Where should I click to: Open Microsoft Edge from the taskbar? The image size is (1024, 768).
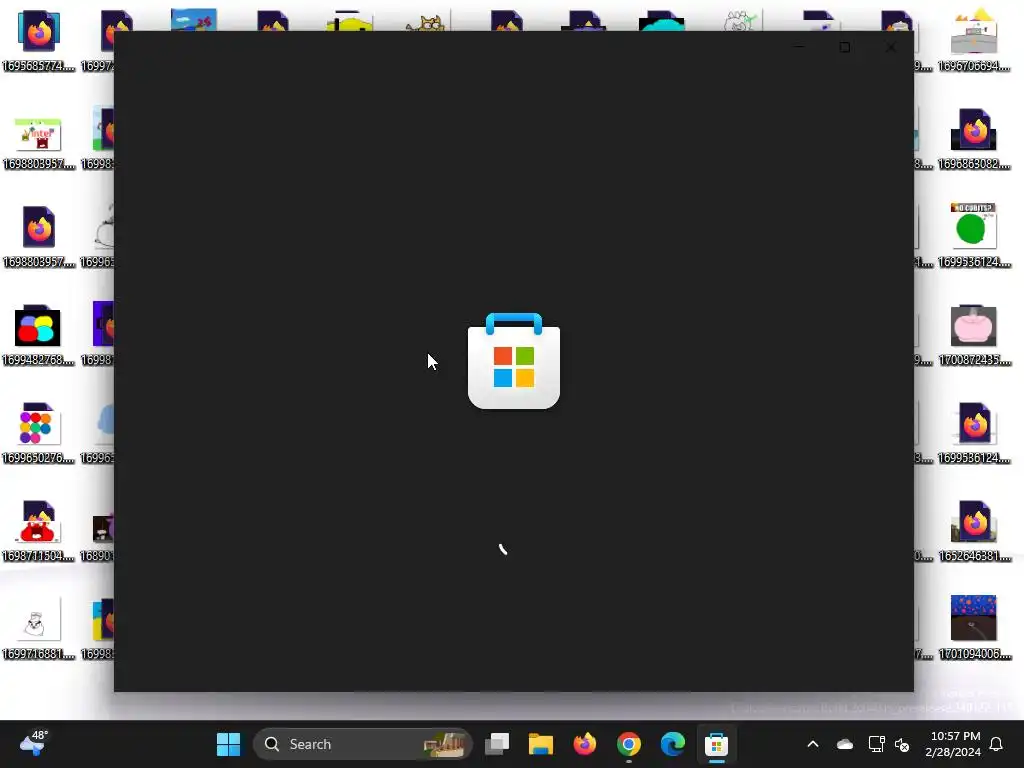click(x=672, y=744)
